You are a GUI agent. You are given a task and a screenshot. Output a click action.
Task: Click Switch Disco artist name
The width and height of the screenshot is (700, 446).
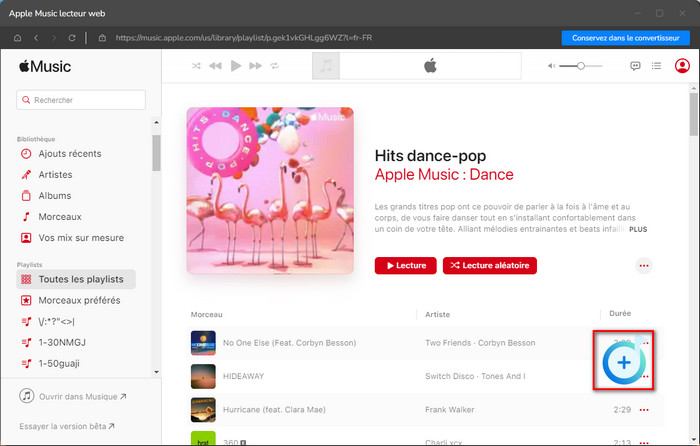(450, 376)
